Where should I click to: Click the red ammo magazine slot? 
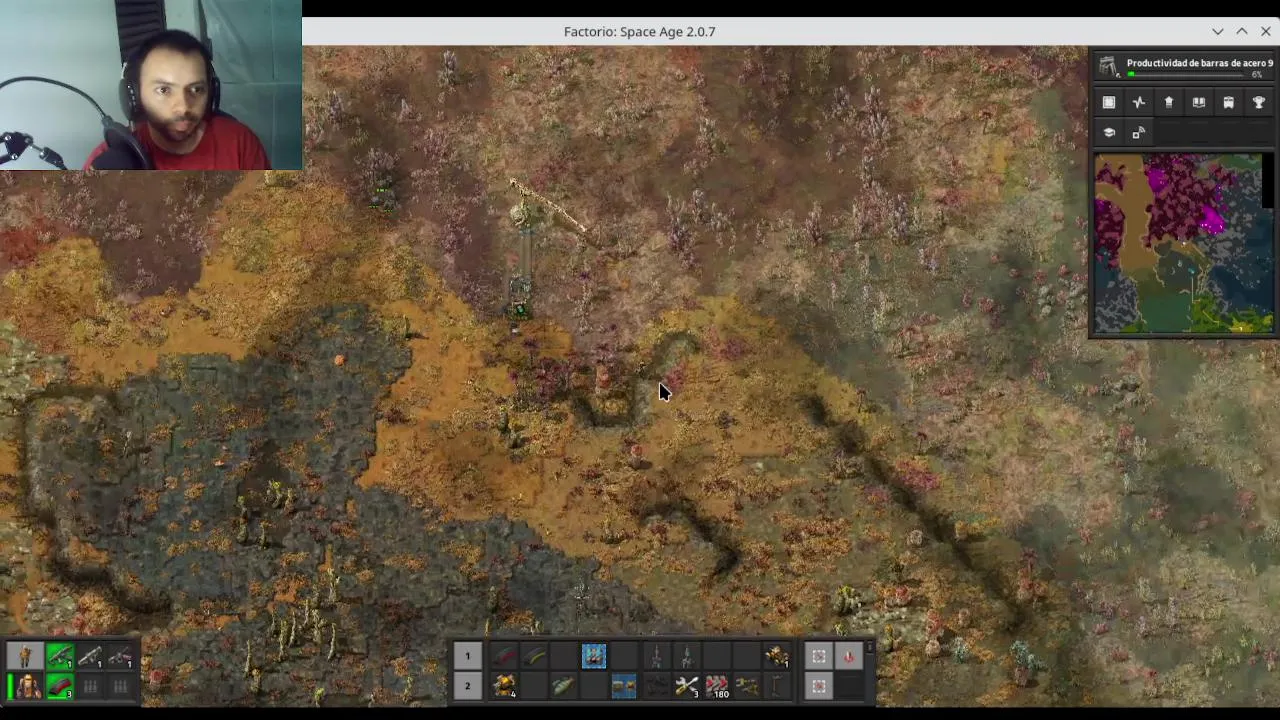(x=60, y=687)
